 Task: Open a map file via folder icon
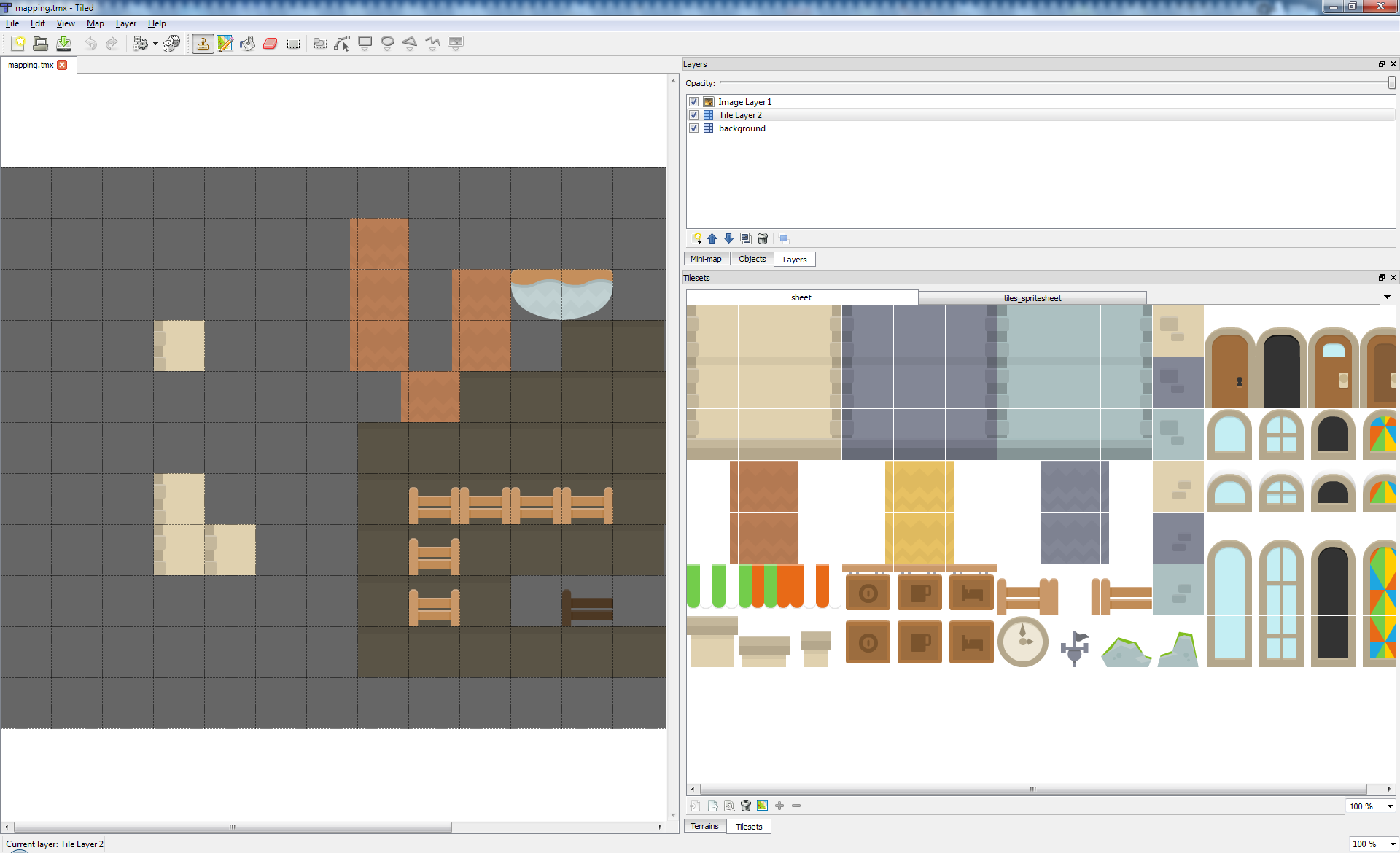coord(41,44)
